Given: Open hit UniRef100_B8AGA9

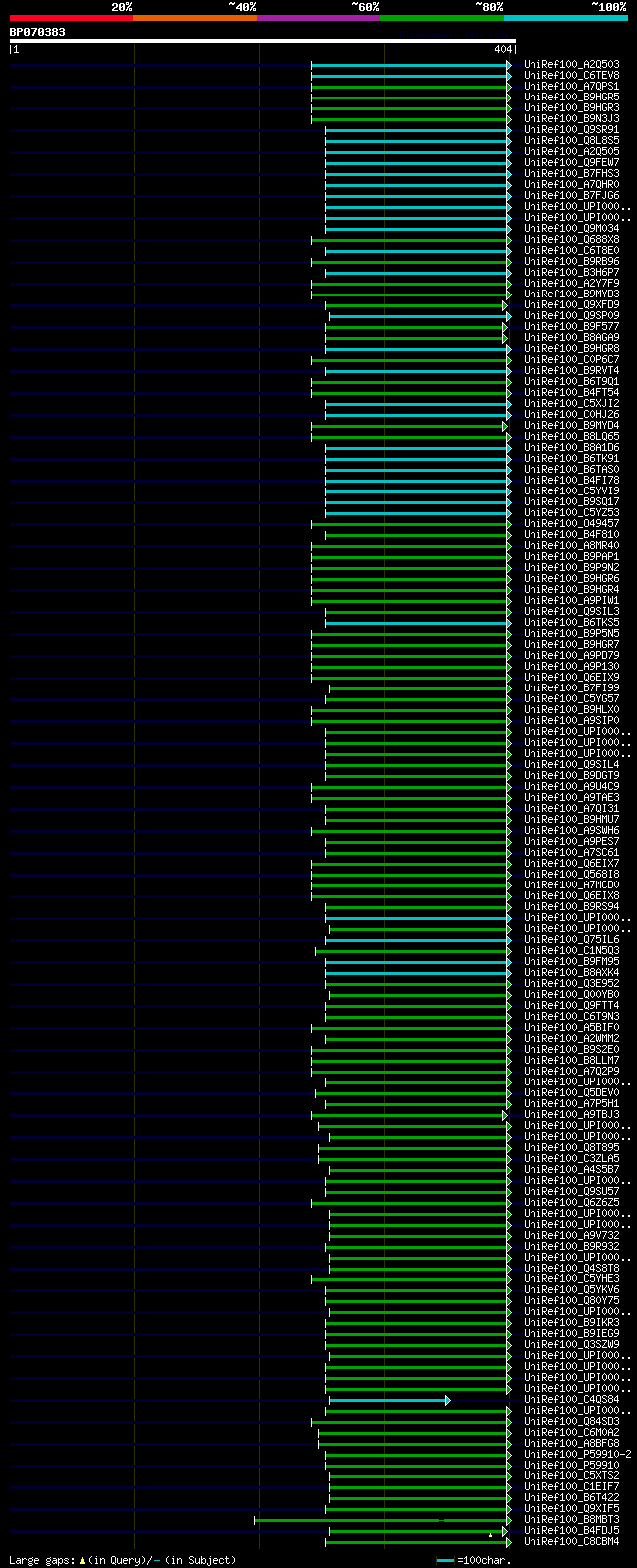Looking at the screenshot, I should [571, 337].
